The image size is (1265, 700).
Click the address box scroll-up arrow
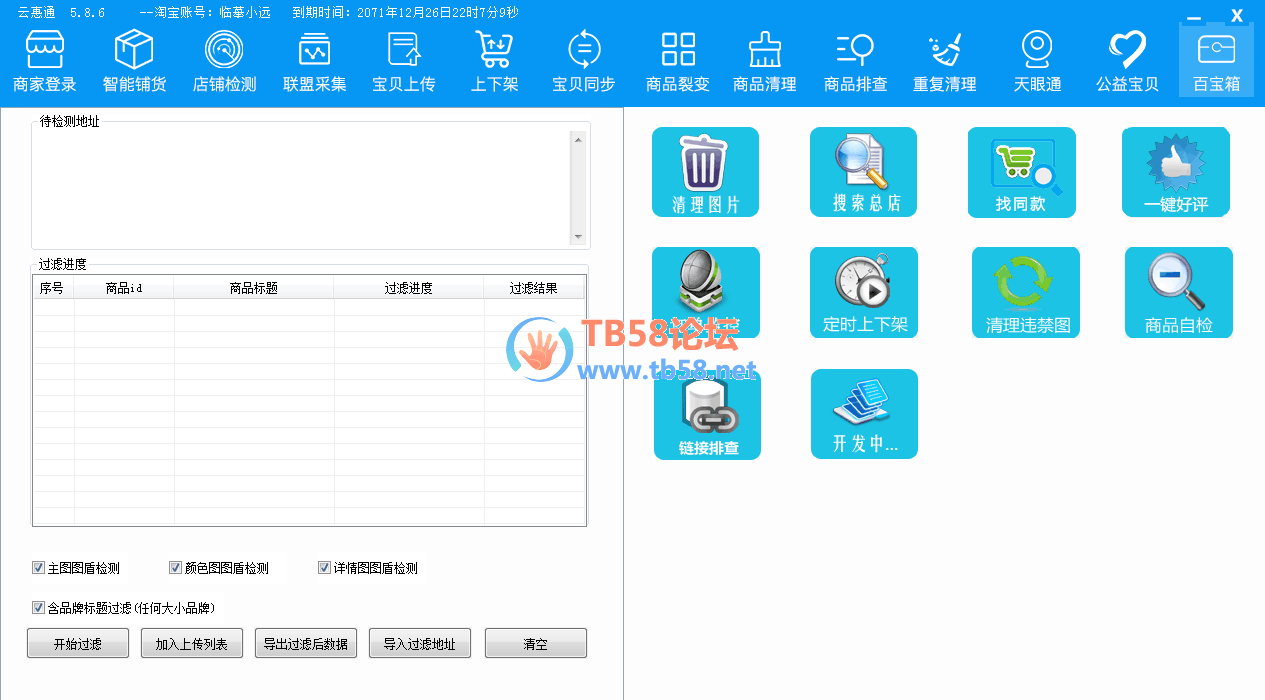click(x=578, y=139)
